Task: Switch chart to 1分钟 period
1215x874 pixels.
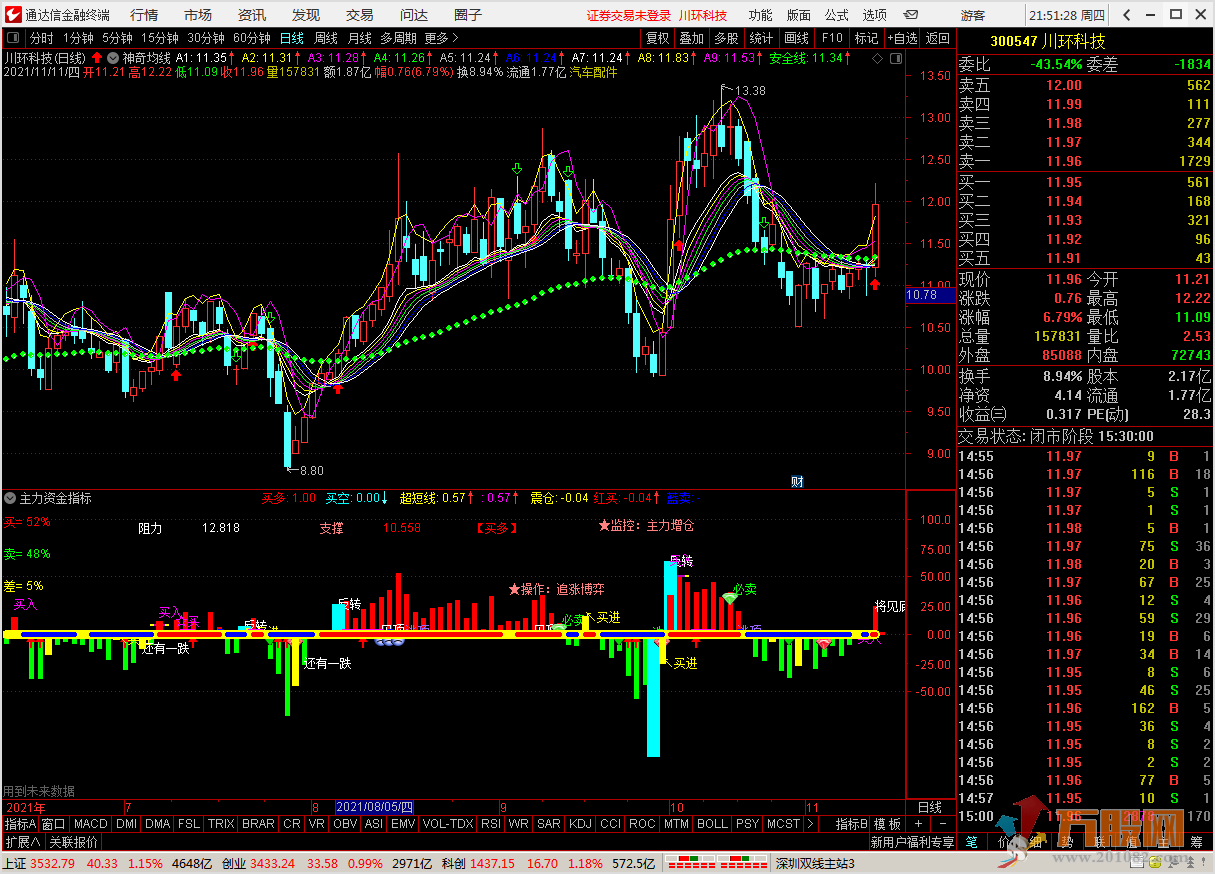Action: 78,38
